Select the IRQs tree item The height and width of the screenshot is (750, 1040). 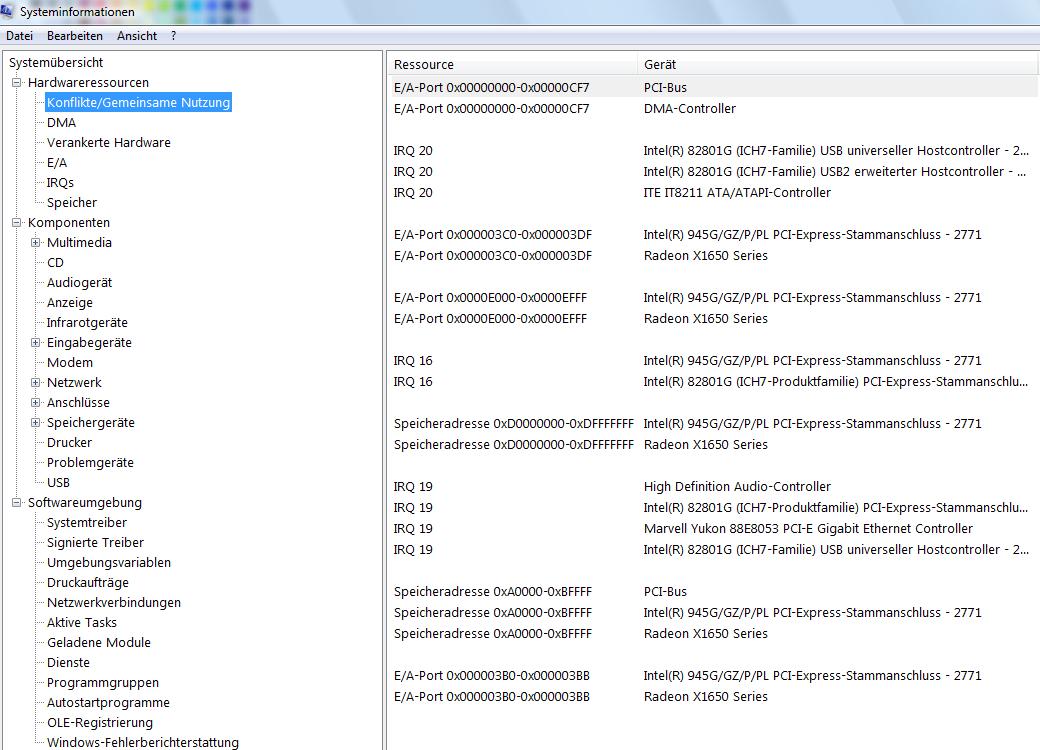coord(60,182)
